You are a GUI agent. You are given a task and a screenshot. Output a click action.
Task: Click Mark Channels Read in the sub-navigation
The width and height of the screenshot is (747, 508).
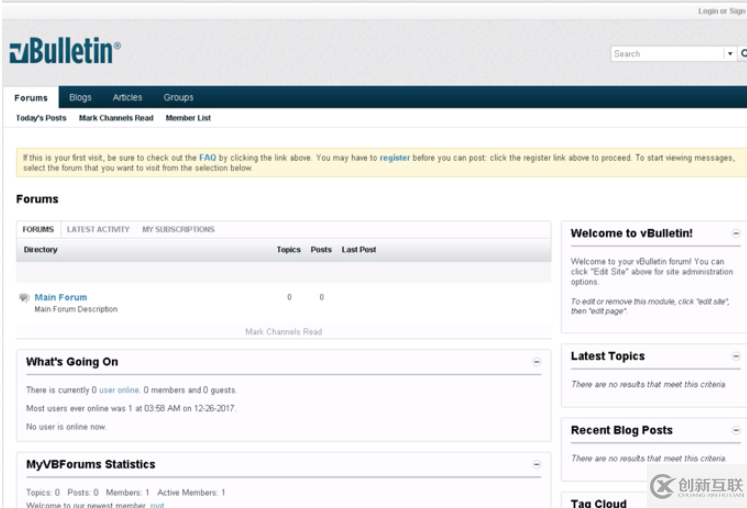(x=116, y=118)
